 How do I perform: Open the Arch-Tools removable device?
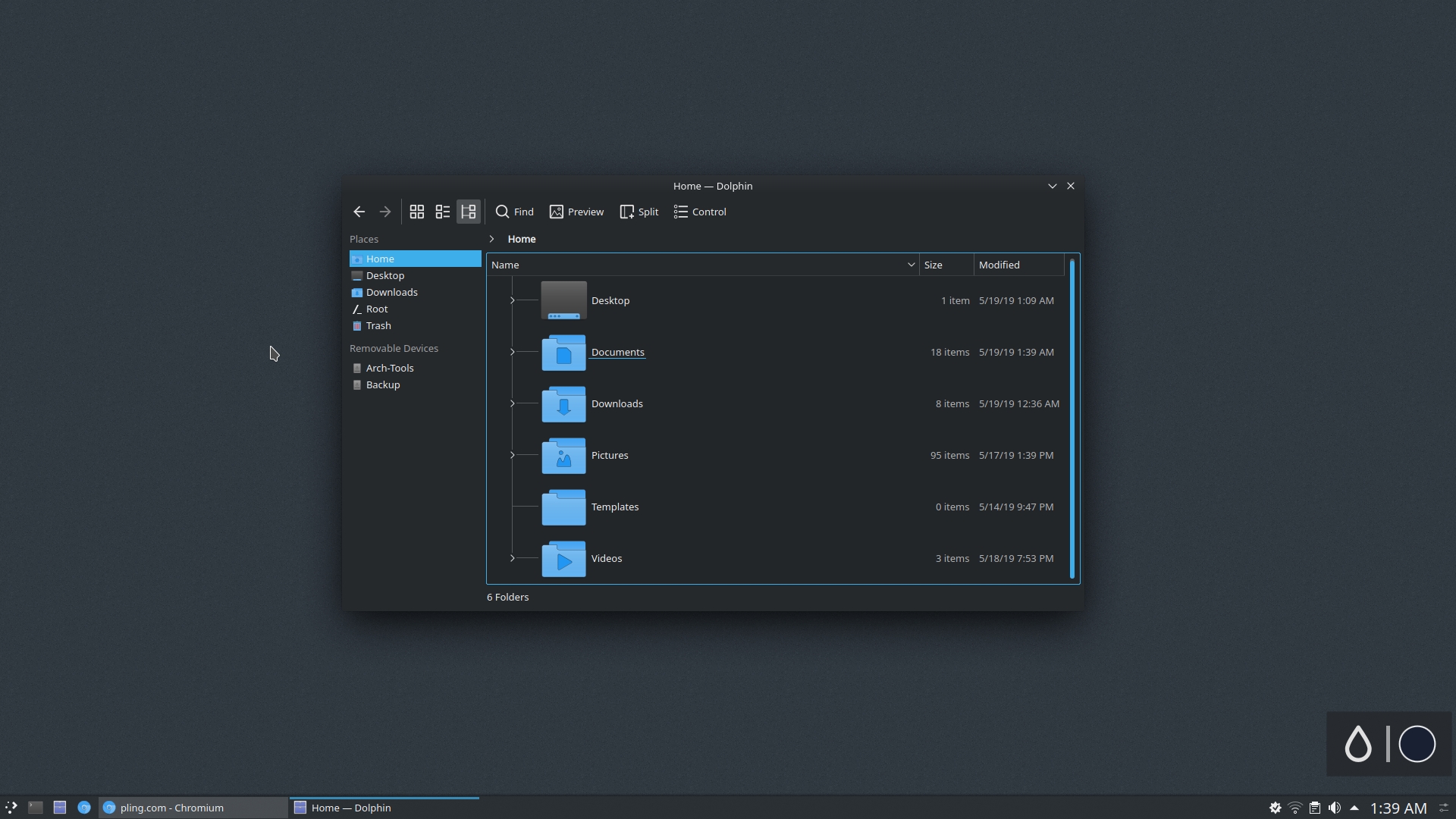[415, 368]
